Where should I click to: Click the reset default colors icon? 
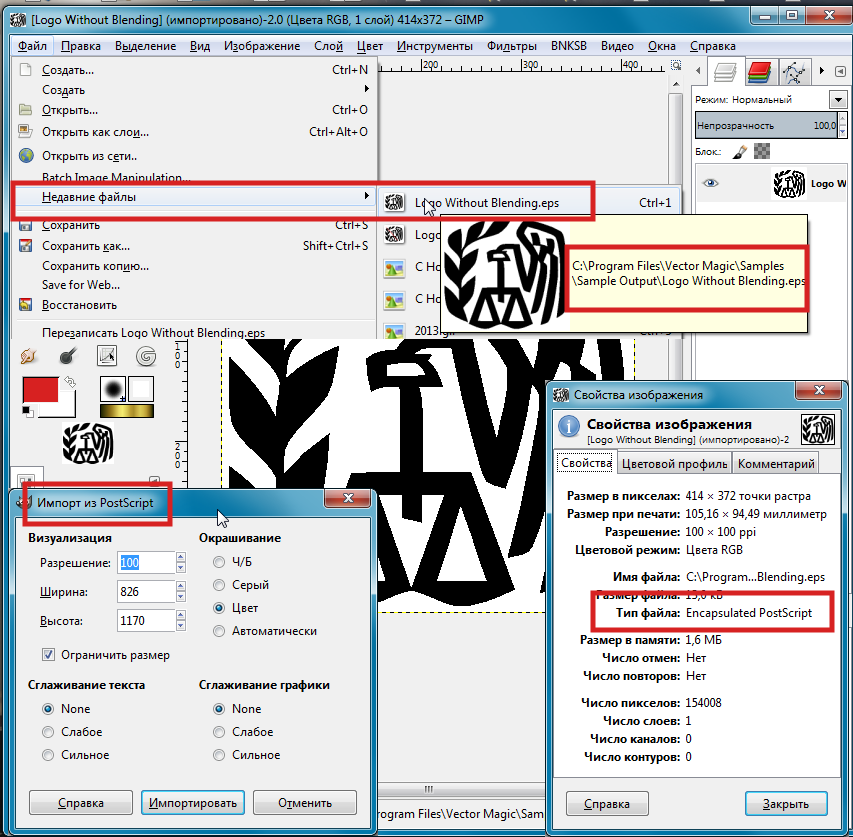(x=27, y=411)
